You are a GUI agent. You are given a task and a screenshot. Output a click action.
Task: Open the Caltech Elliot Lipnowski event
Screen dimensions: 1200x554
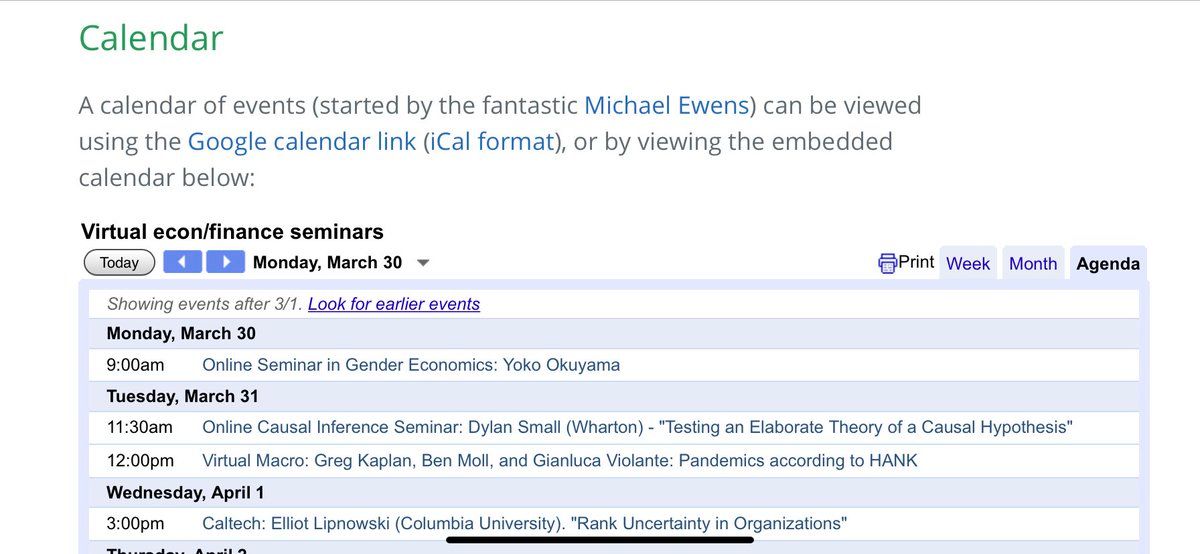524,523
